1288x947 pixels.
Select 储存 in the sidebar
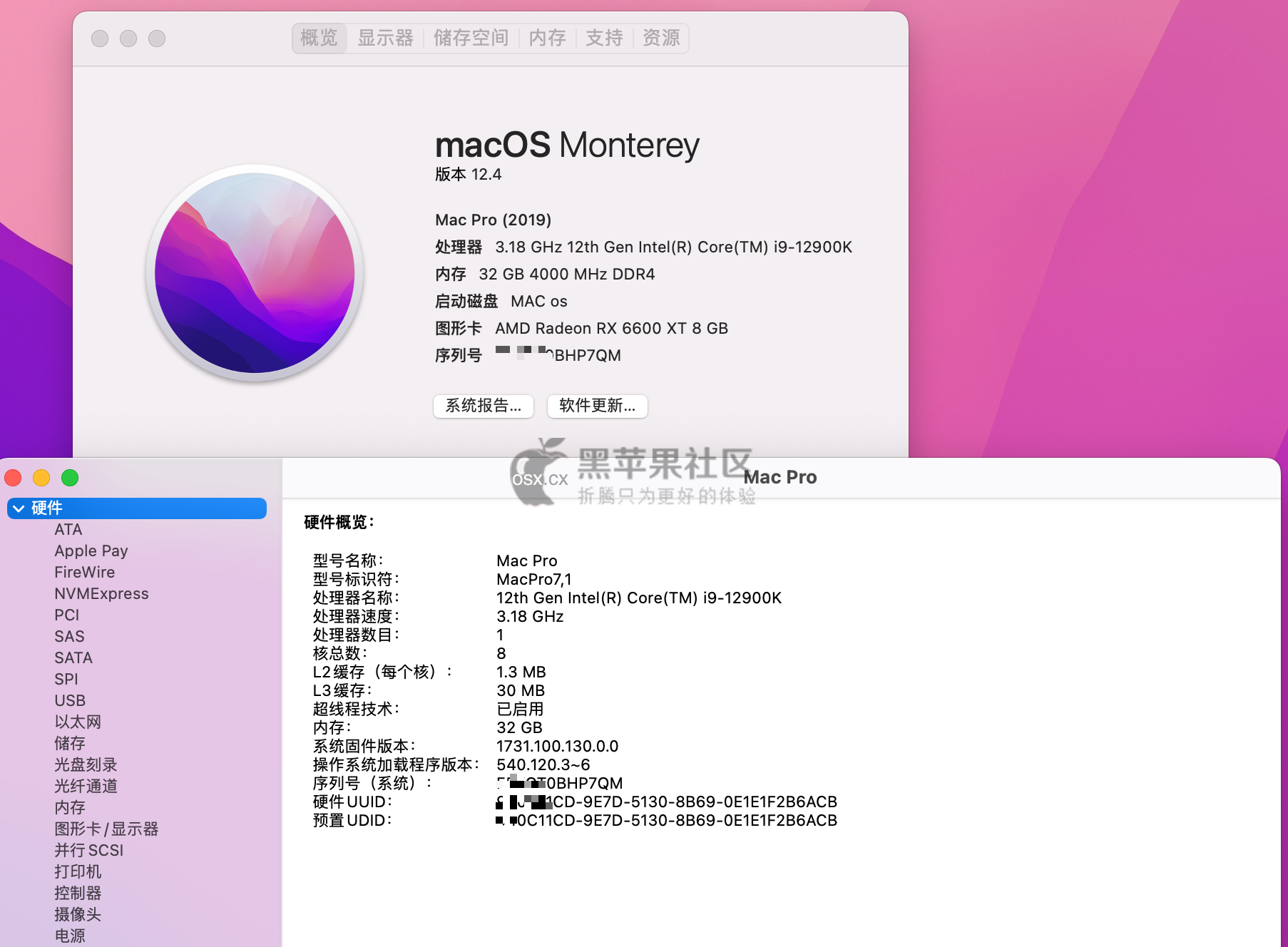click(70, 744)
